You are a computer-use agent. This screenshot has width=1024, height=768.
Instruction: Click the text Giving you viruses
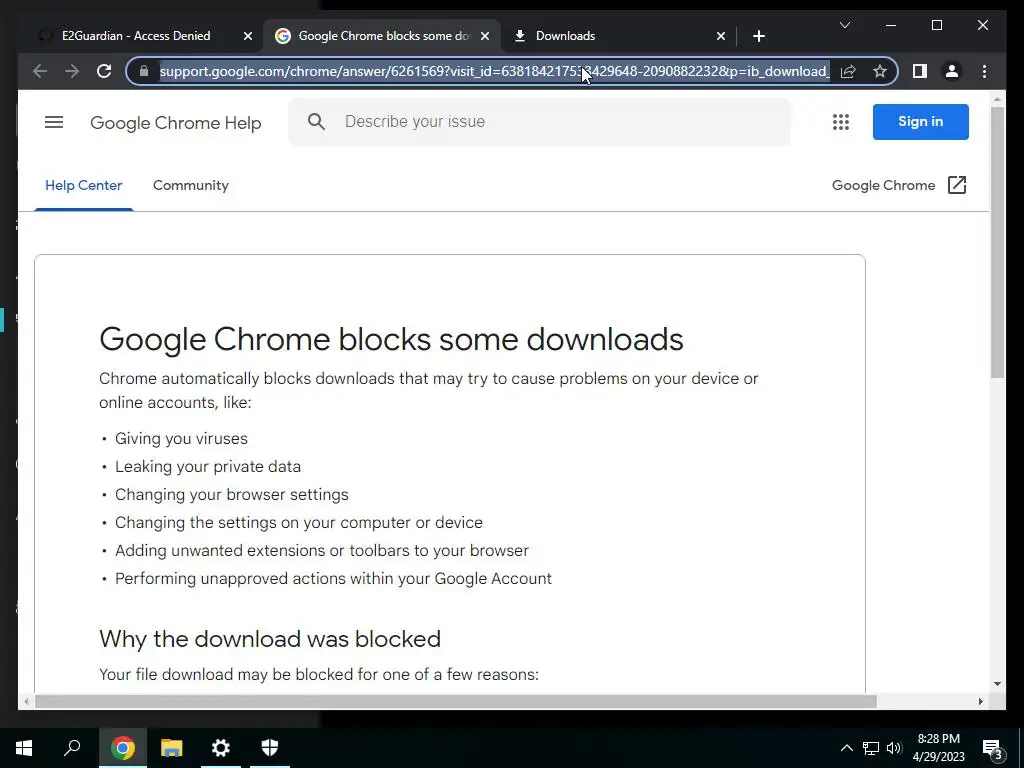[x=182, y=438]
